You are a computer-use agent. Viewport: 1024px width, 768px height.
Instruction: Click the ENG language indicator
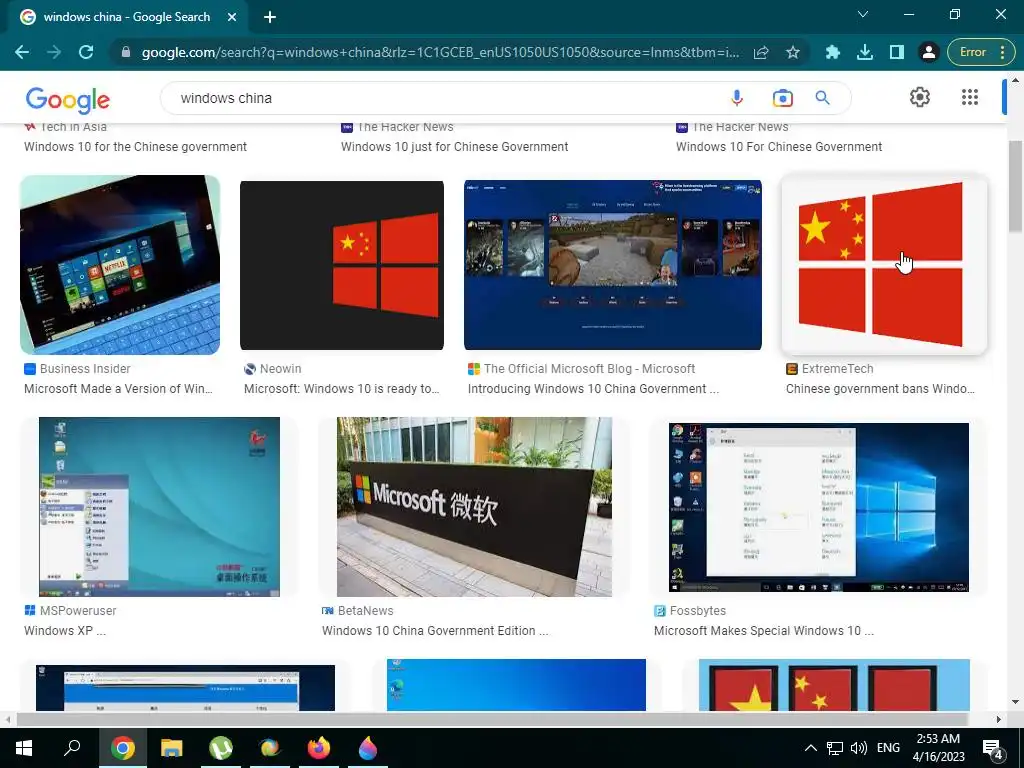pyautogui.click(x=888, y=748)
